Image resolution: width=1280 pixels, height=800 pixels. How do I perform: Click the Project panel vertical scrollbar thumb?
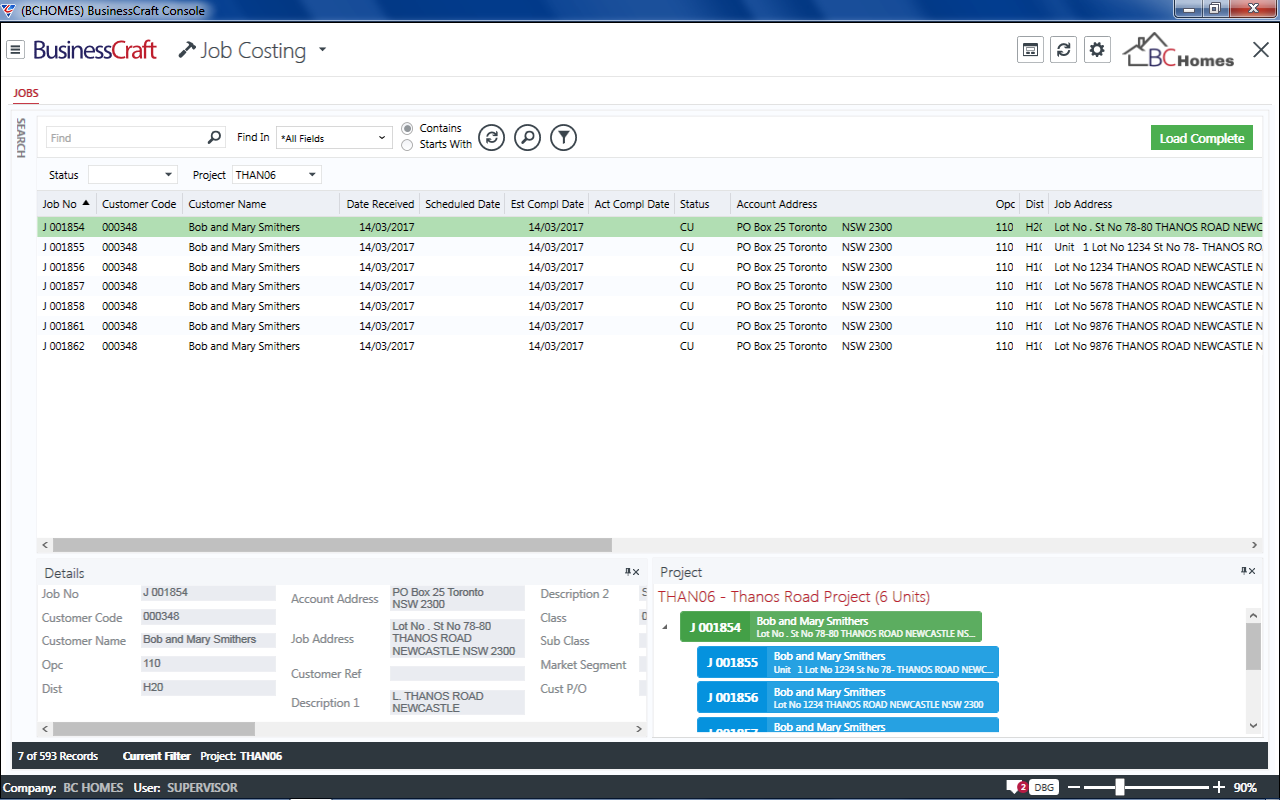point(1253,646)
